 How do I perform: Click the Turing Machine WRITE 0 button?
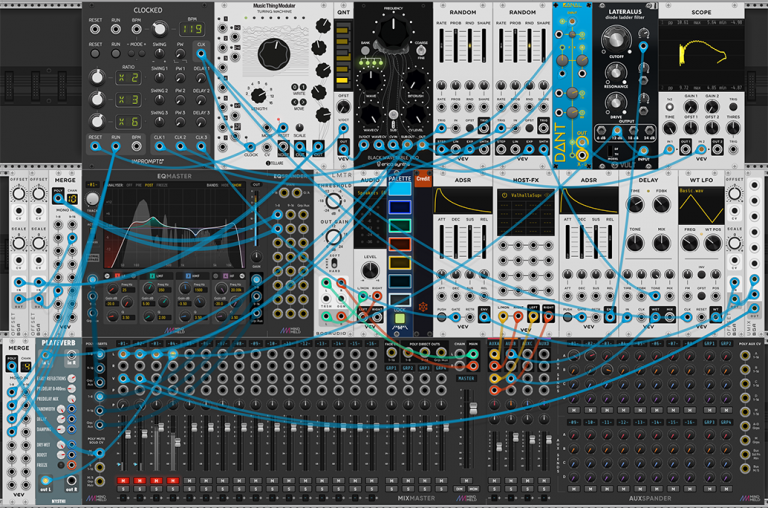(295, 87)
